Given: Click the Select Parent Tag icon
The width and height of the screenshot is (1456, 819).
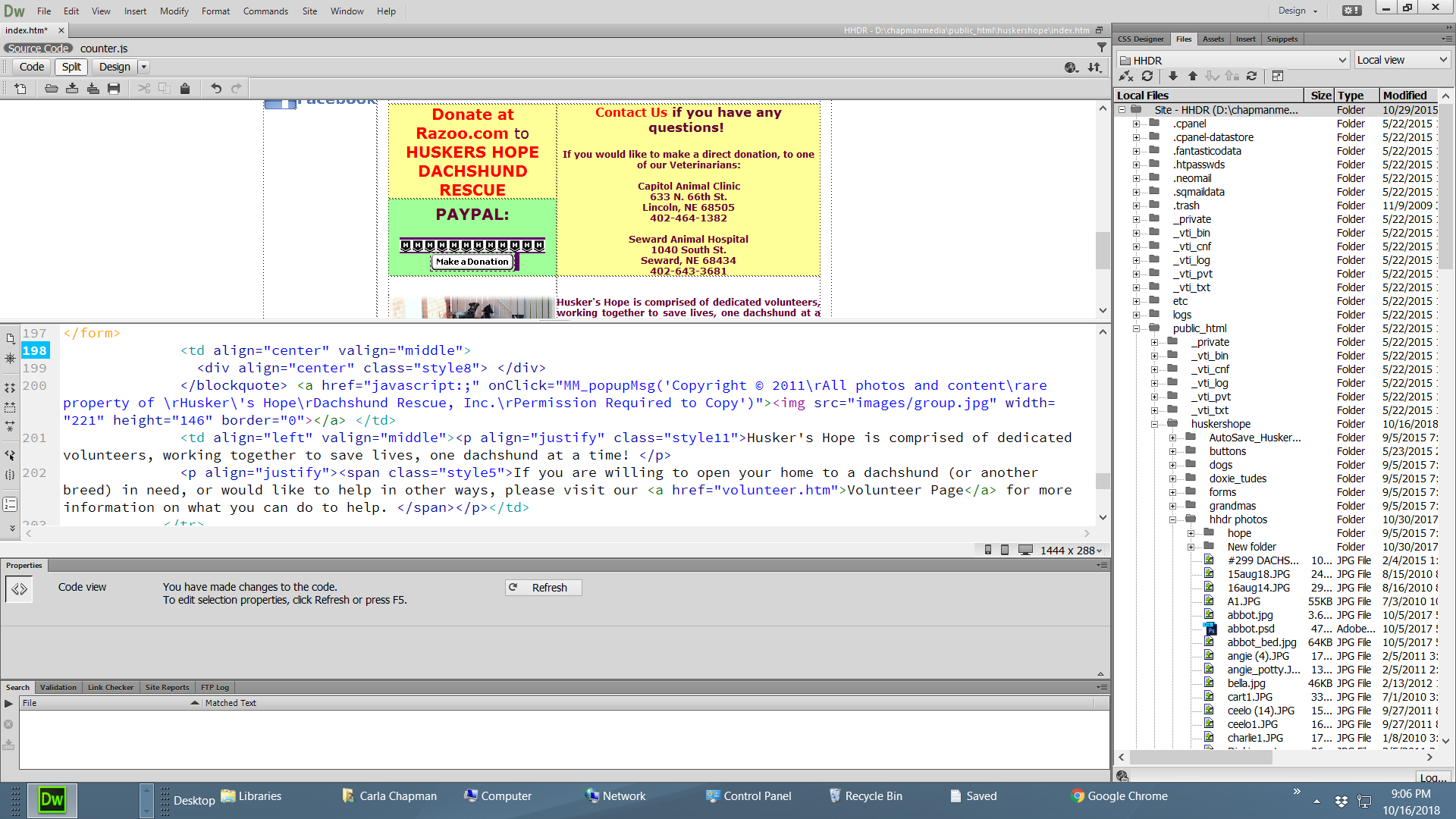Looking at the screenshot, I should [x=11, y=455].
